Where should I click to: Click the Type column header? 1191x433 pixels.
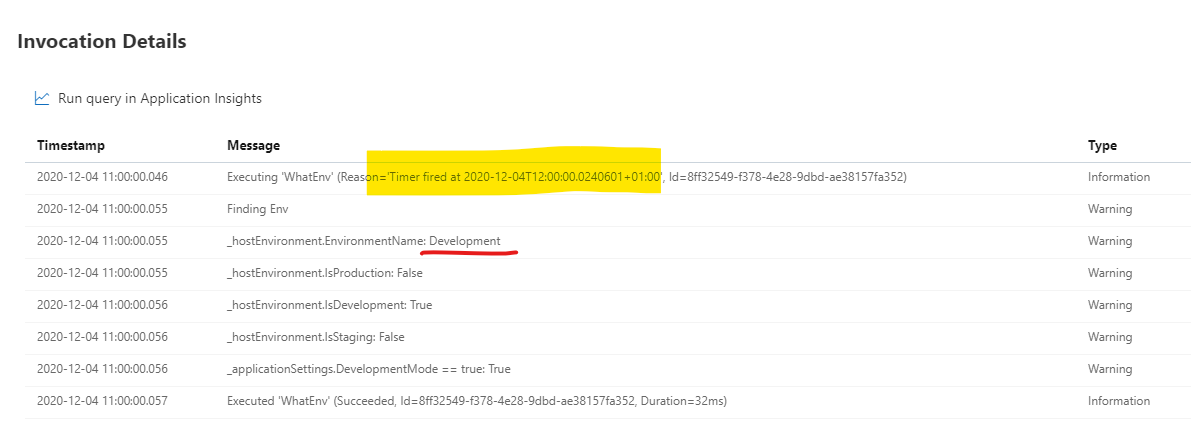click(1102, 145)
